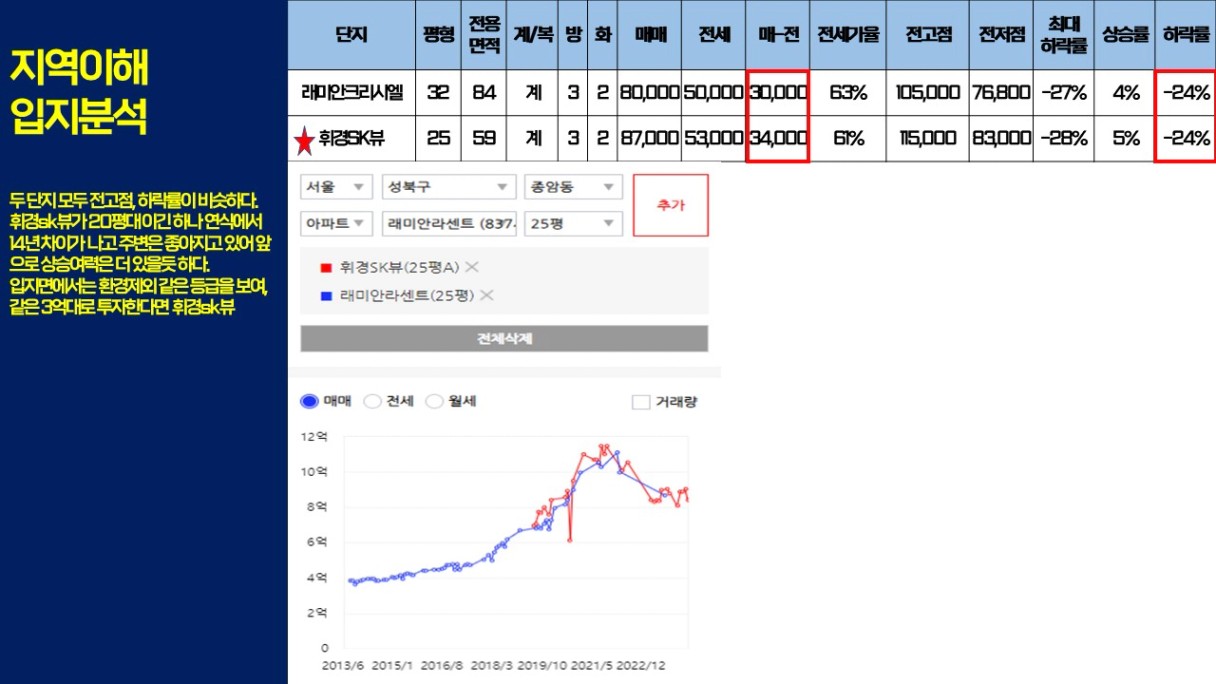
Task: Open the 종암동 neighborhood dropdown
Action: [572, 187]
